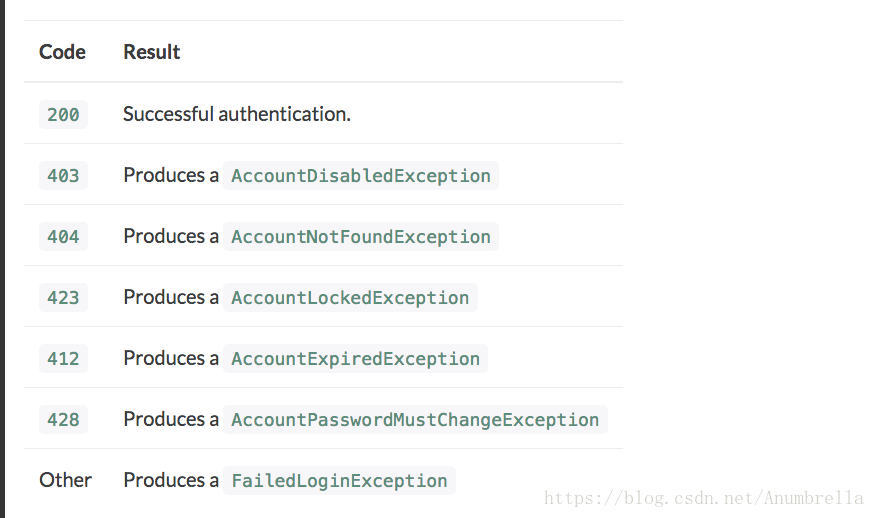Select the FailedLoginException code text
The height and width of the screenshot is (518, 875).
[339, 480]
